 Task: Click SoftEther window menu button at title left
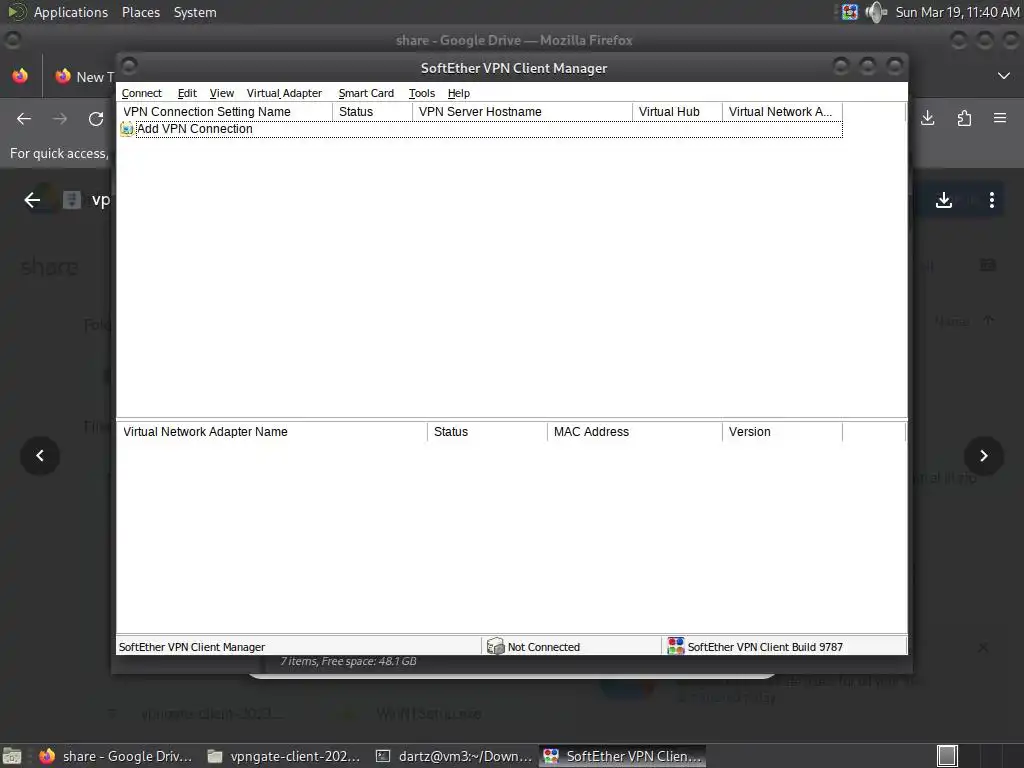coord(129,65)
